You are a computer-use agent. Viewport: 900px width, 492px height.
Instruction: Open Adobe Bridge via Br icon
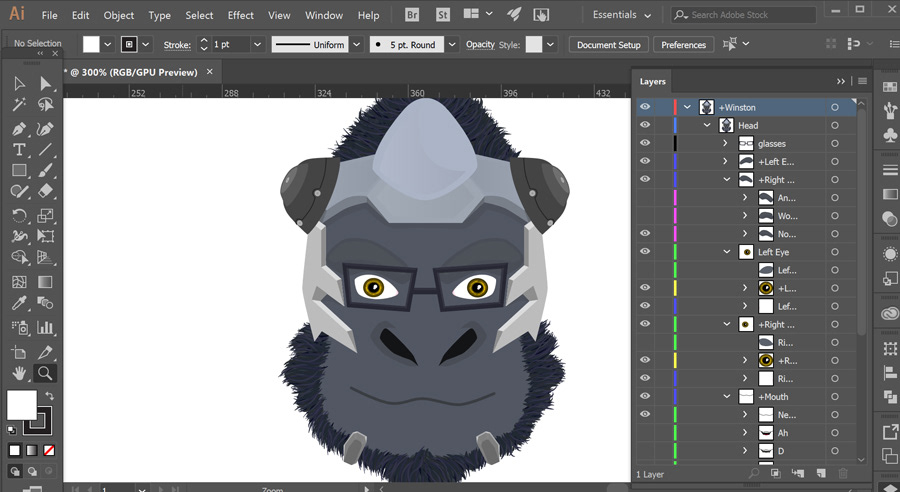(412, 15)
